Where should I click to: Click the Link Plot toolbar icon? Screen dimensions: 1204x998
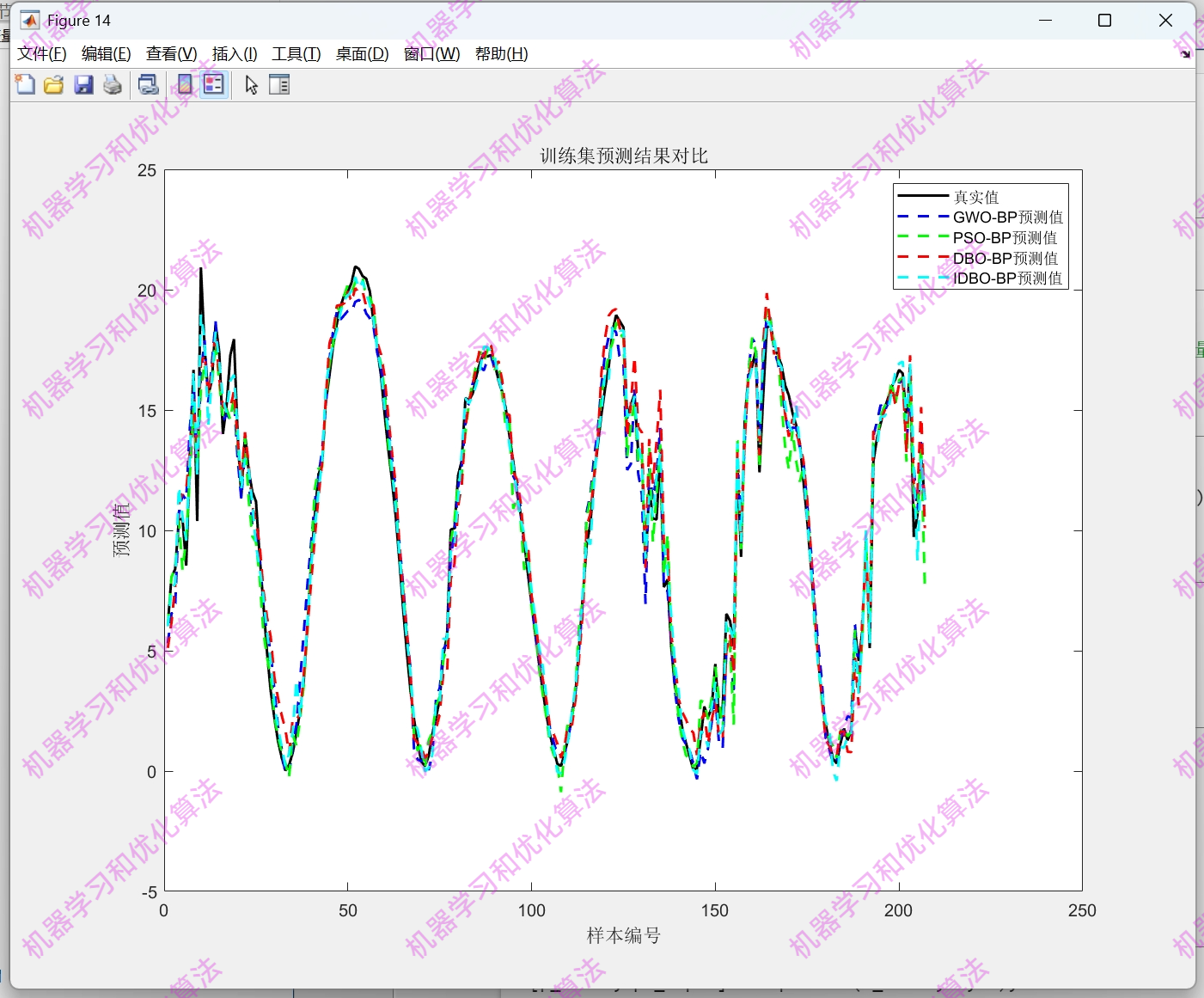pyautogui.click(x=149, y=84)
